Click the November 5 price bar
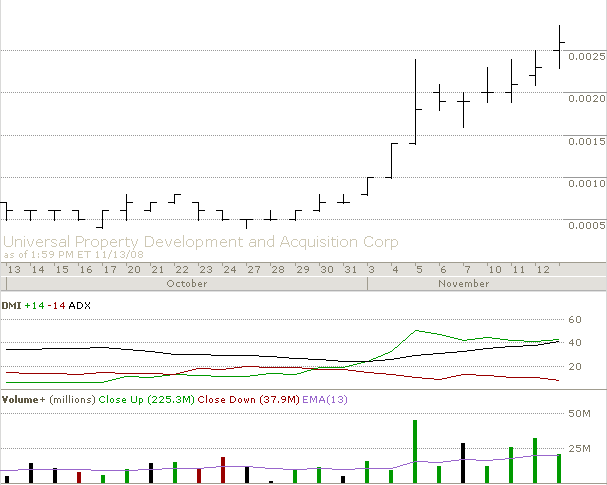Viewport: 607px width, 485px height. (415, 100)
